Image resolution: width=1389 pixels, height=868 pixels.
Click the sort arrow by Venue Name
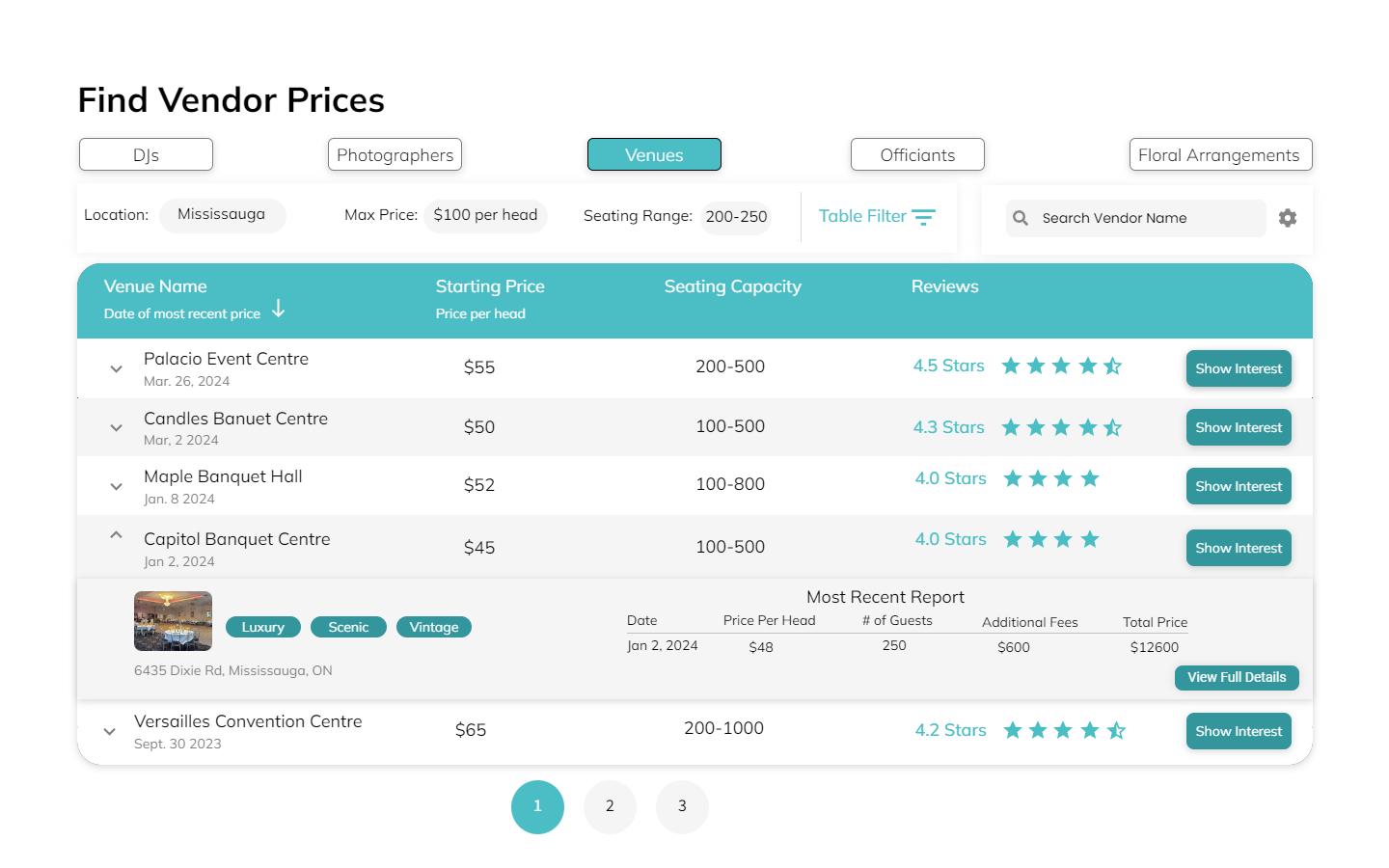(278, 309)
